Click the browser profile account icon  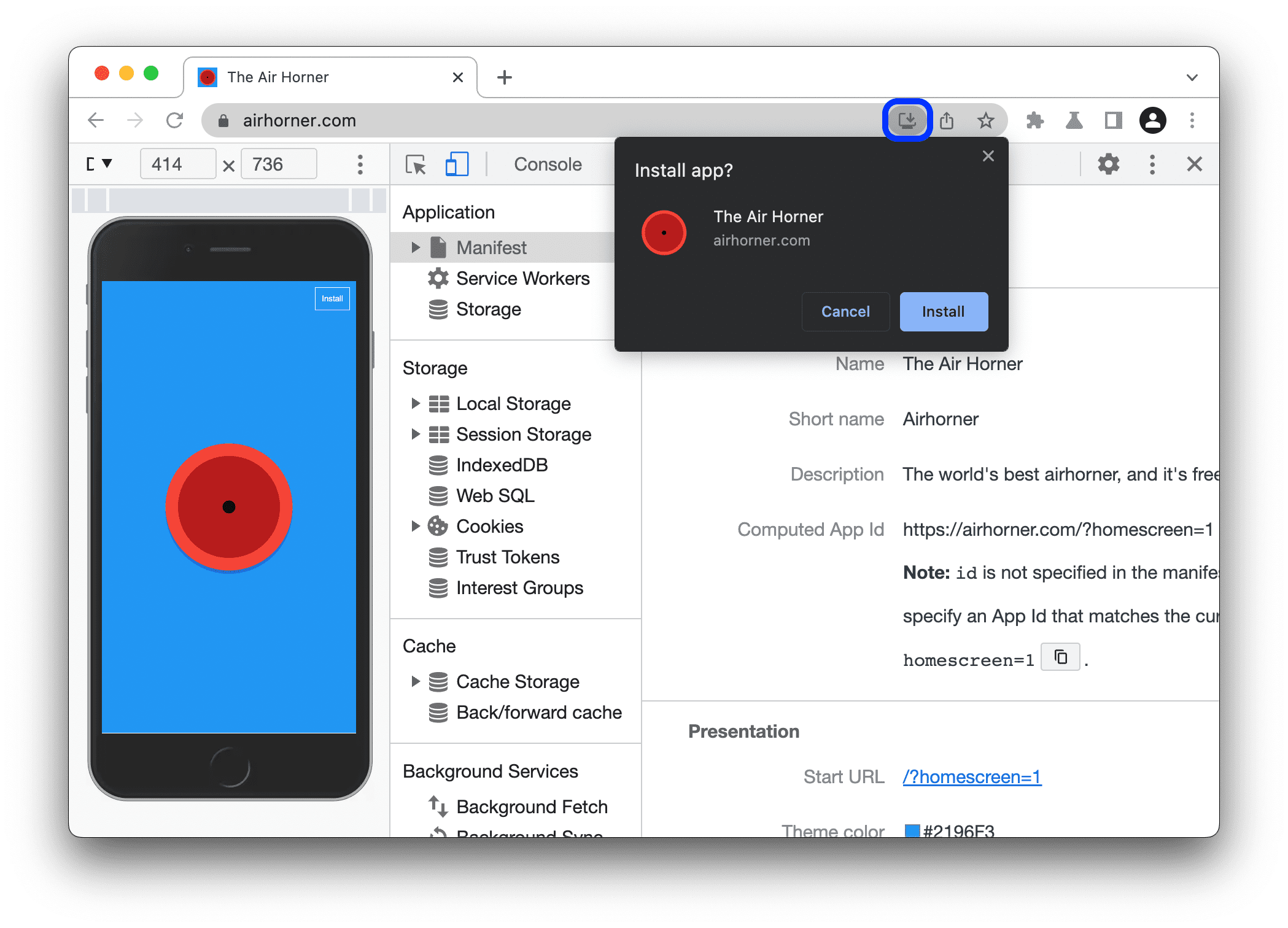pos(1153,119)
